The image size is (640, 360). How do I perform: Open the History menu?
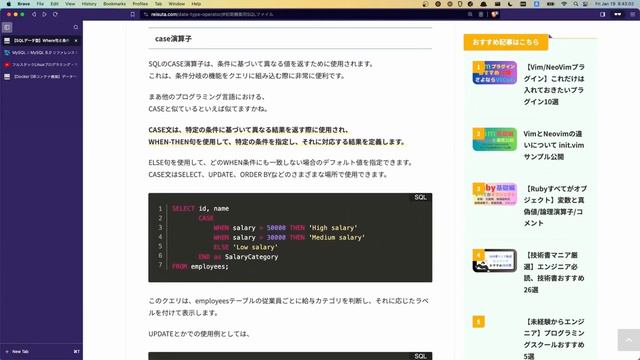point(89,4)
